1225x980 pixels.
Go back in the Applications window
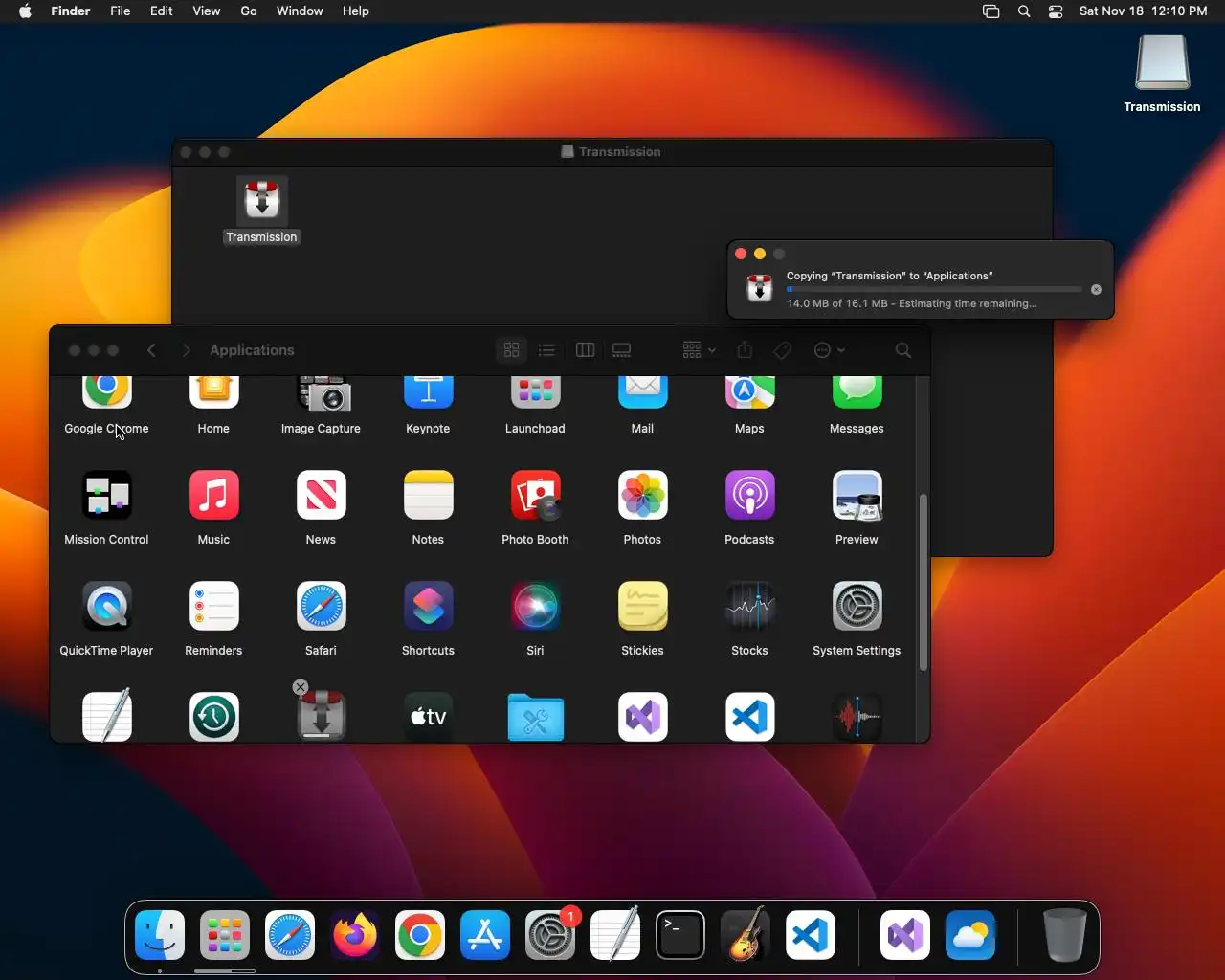coord(151,350)
